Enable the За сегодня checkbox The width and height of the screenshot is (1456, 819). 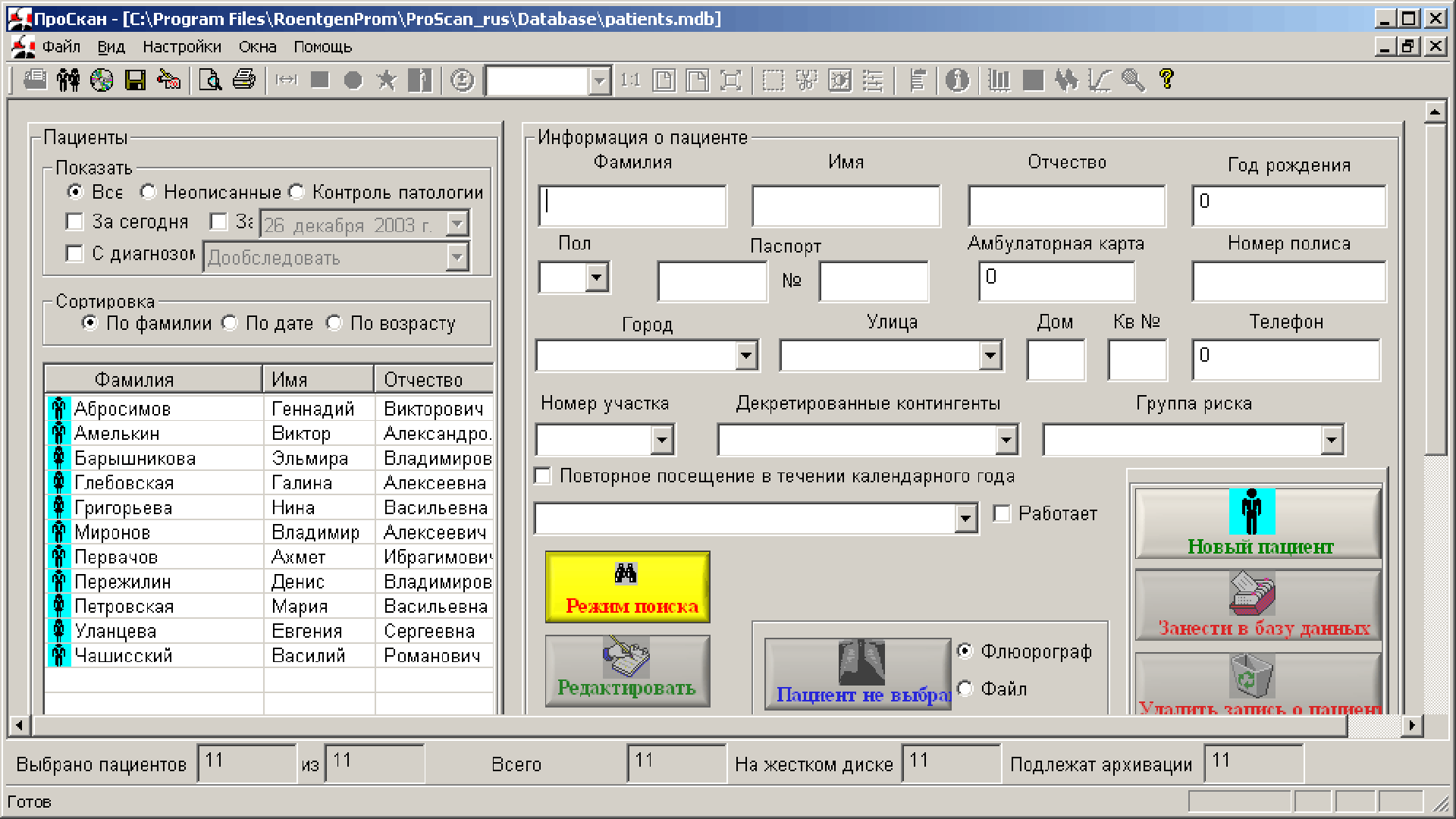coord(74,221)
